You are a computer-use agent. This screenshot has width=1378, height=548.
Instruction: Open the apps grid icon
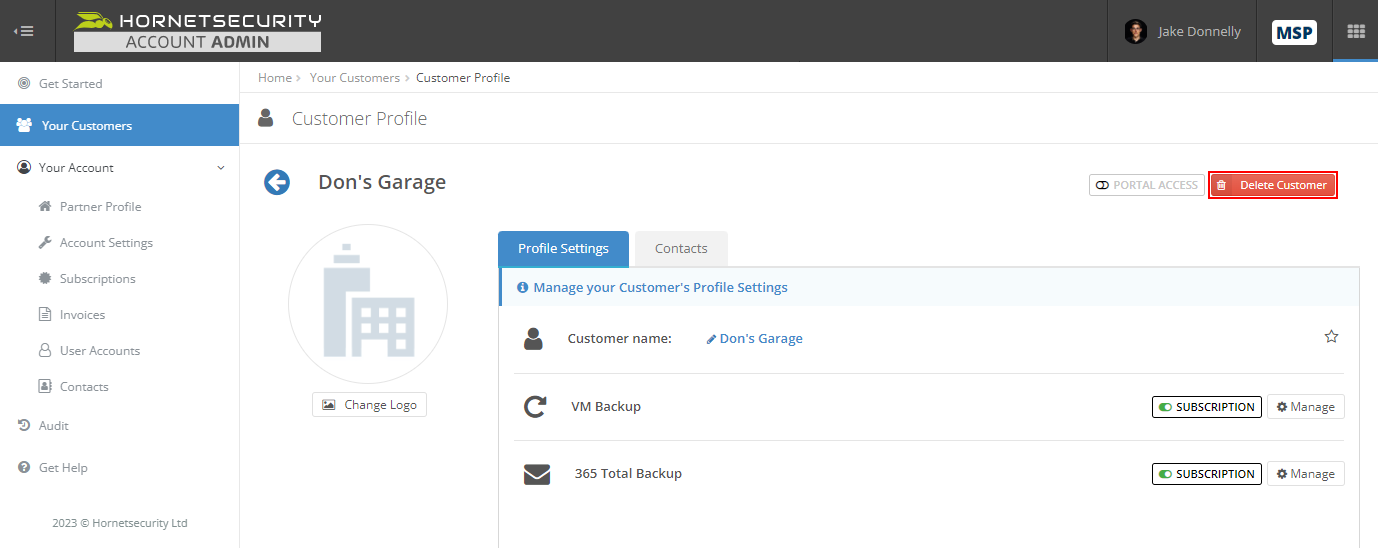click(x=1356, y=32)
